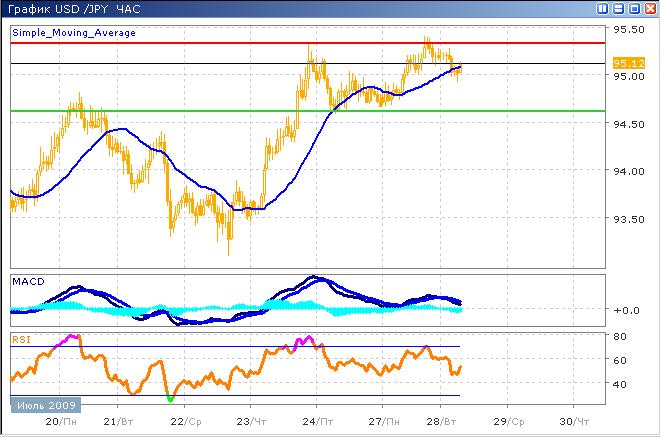Click the 95.50 price axis label
Screen dimensions: 661x437
tap(628, 29)
